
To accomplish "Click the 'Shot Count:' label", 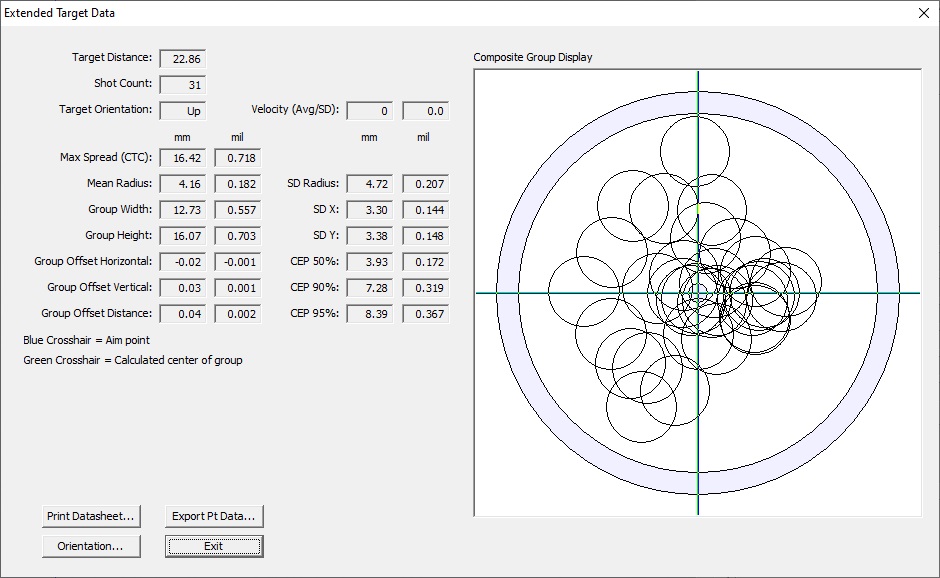I will tap(123, 83).
